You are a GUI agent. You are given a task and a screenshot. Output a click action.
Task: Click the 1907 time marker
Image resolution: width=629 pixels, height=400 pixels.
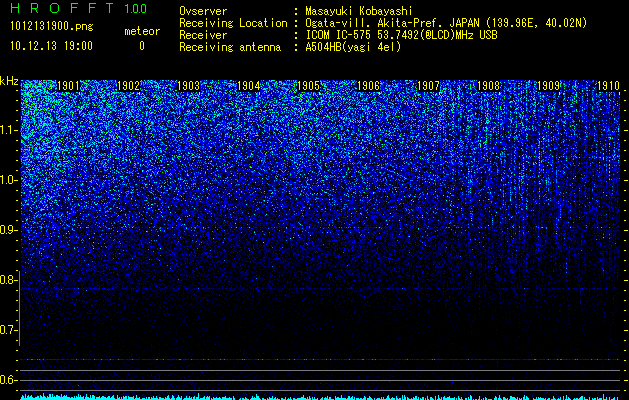428,86
